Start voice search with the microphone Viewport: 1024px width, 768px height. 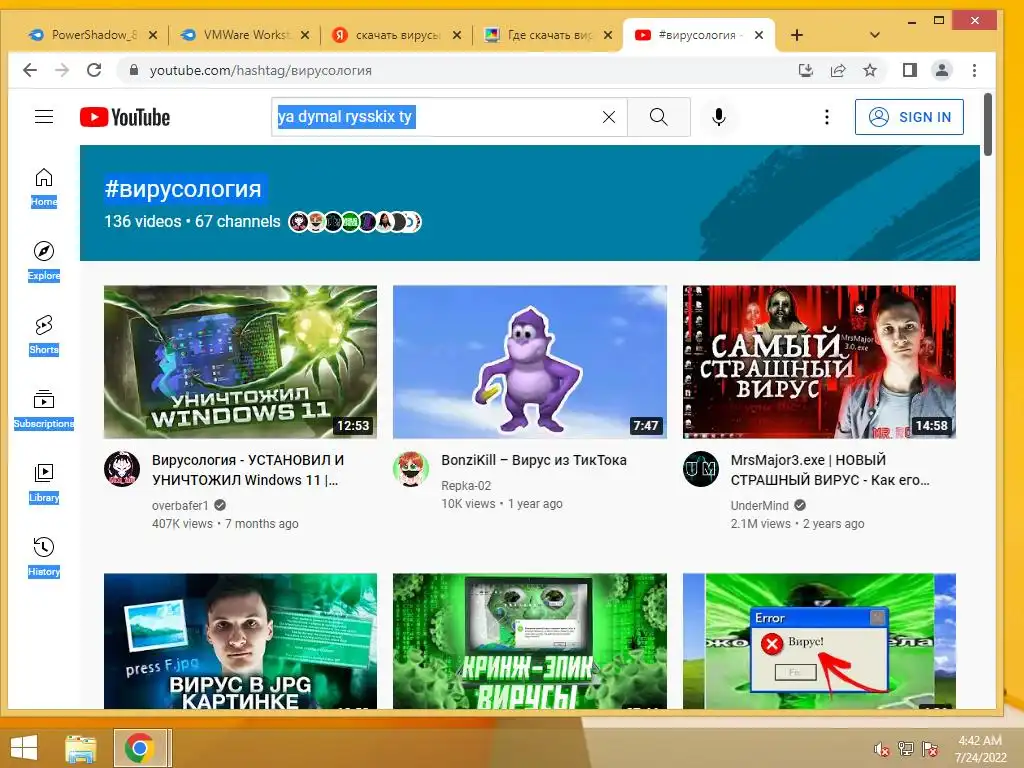(x=718, y=117)
